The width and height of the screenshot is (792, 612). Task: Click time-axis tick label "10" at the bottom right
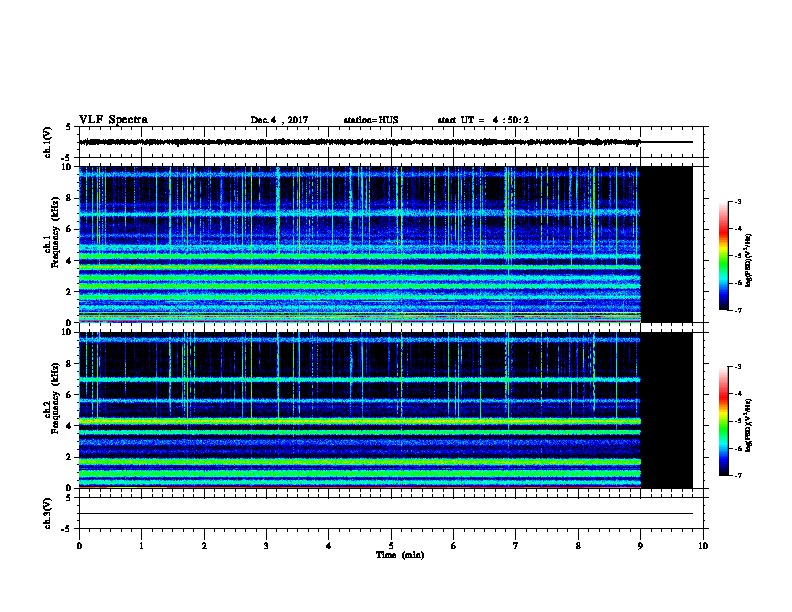coord(703,546)
